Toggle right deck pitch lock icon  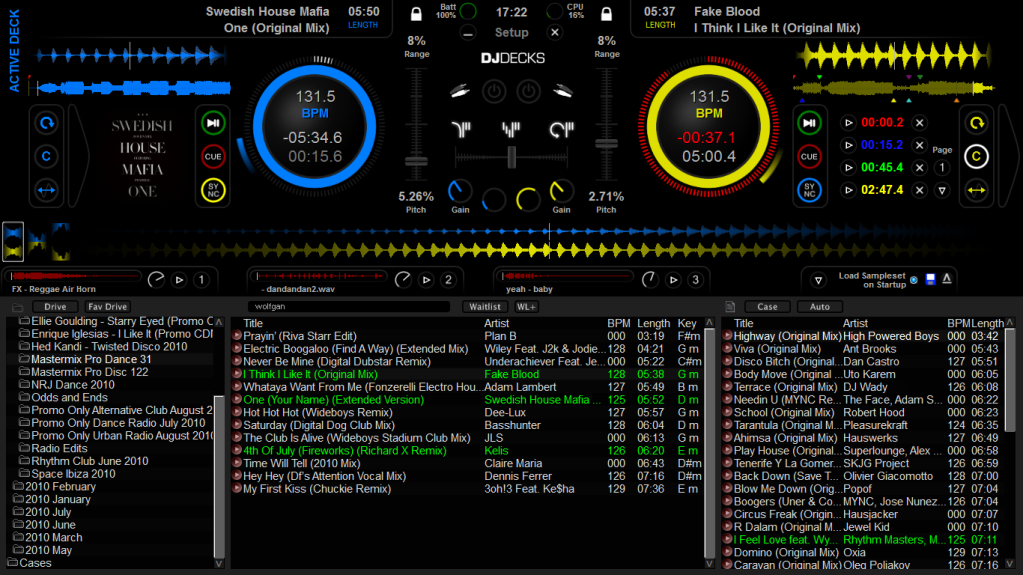pos(606,14)
